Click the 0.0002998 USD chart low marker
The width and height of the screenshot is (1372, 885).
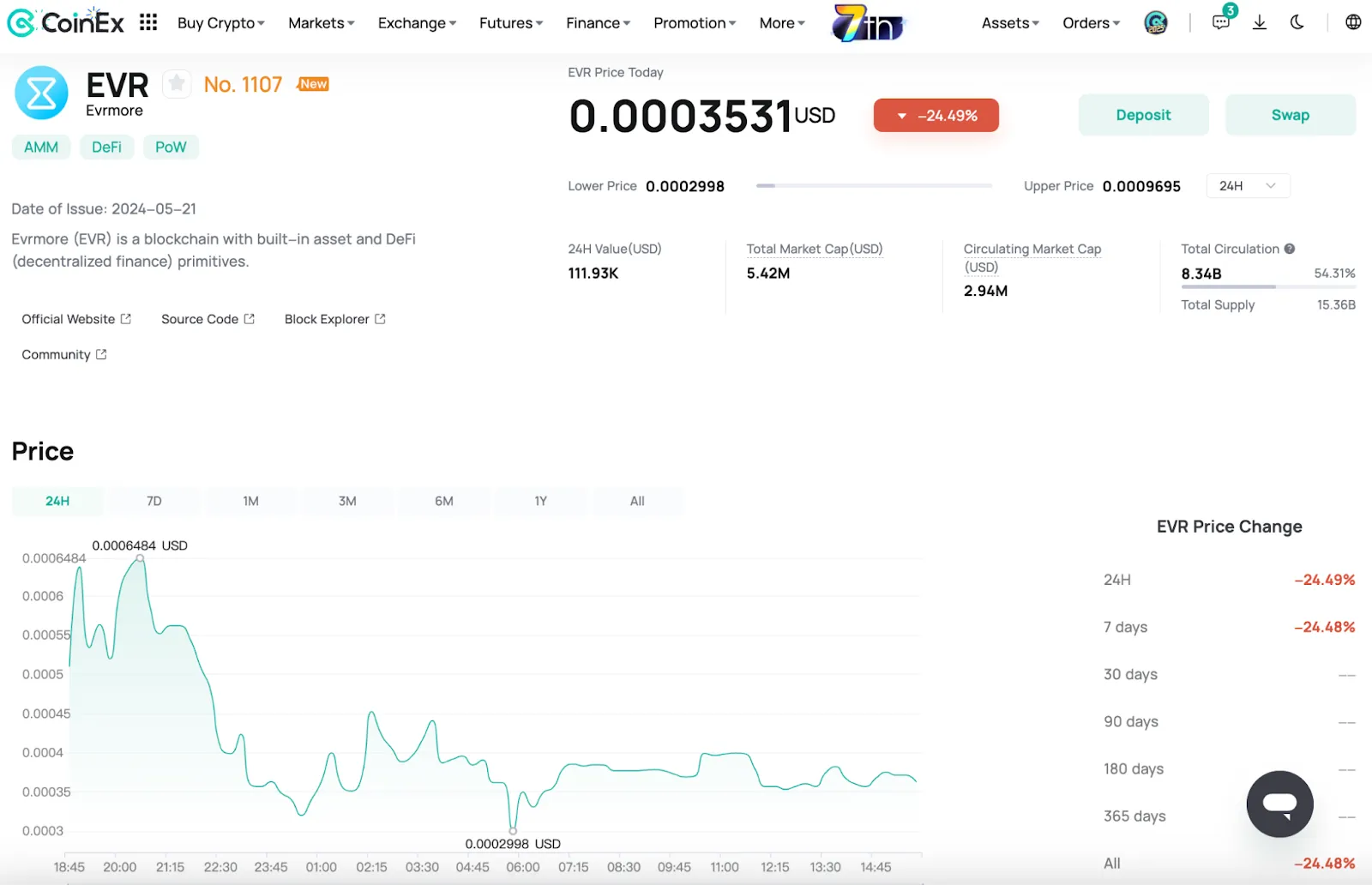(513, 830)
